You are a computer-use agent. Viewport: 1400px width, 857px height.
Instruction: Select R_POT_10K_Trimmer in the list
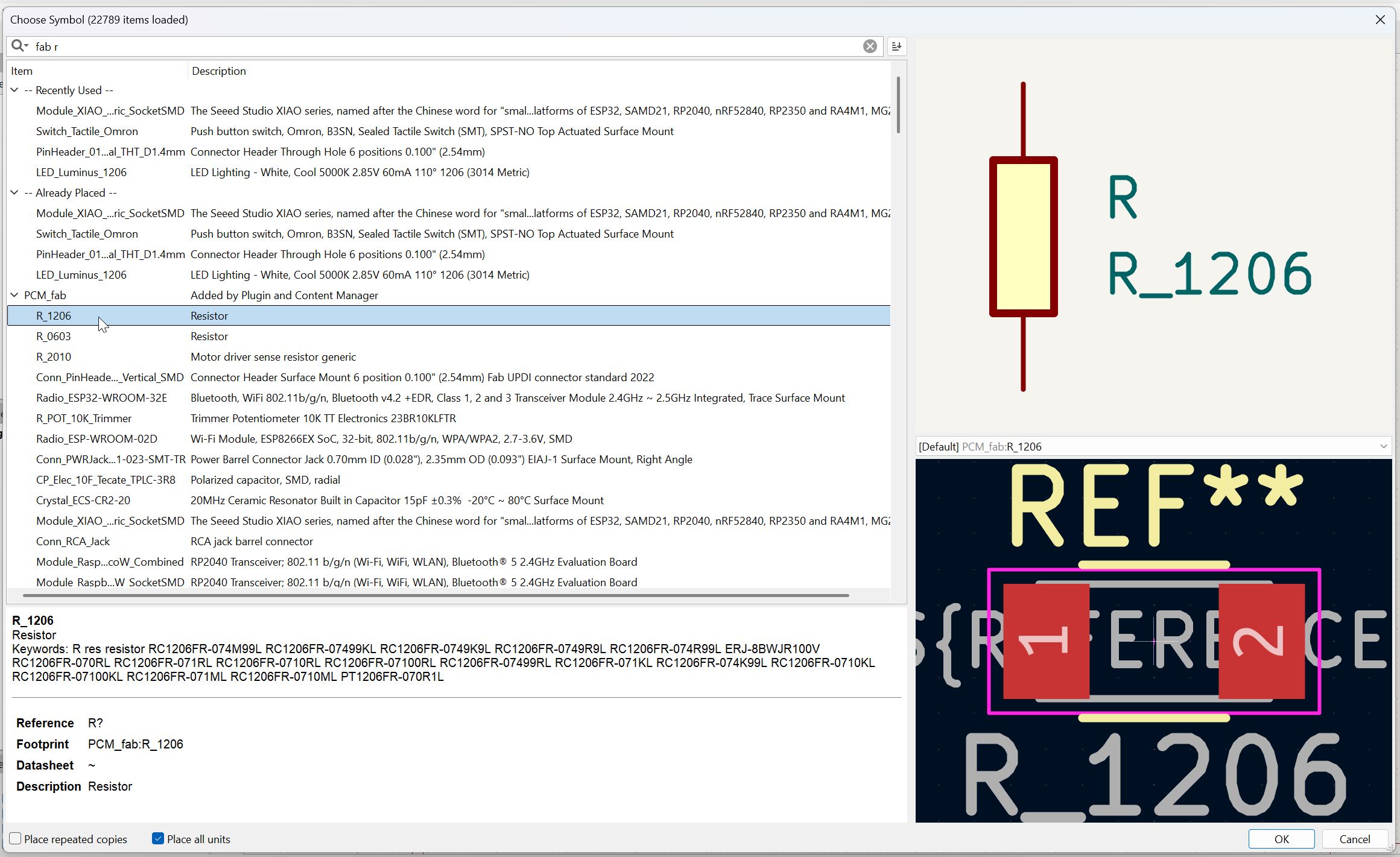click(84, 418)
